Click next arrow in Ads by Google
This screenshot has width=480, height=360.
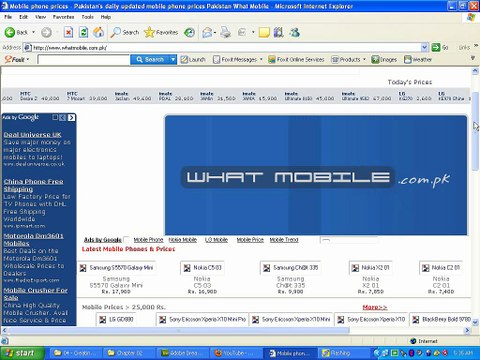[71, 117]
